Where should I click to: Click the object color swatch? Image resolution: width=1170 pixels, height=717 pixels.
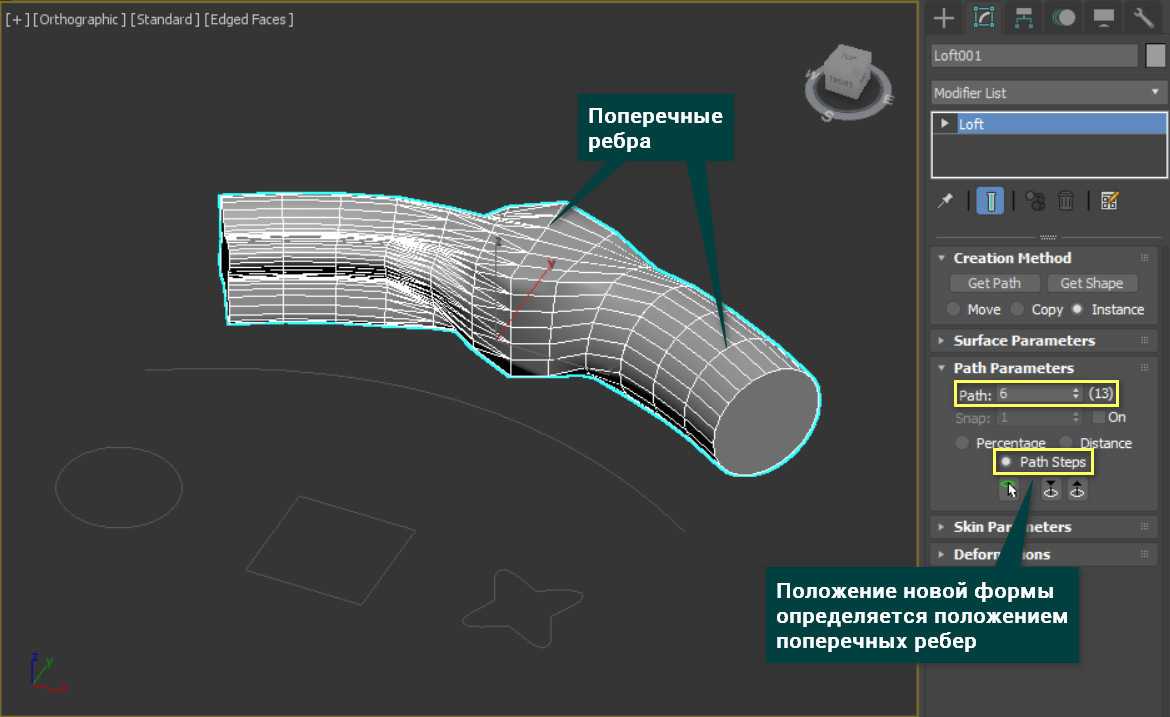(x=1155, y=56)
